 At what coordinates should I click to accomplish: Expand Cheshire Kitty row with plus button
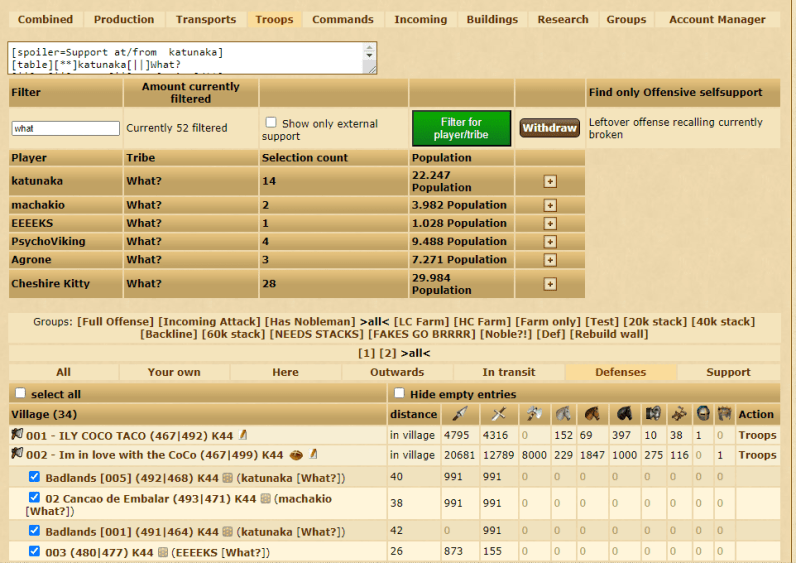click(x=550, y=284)
